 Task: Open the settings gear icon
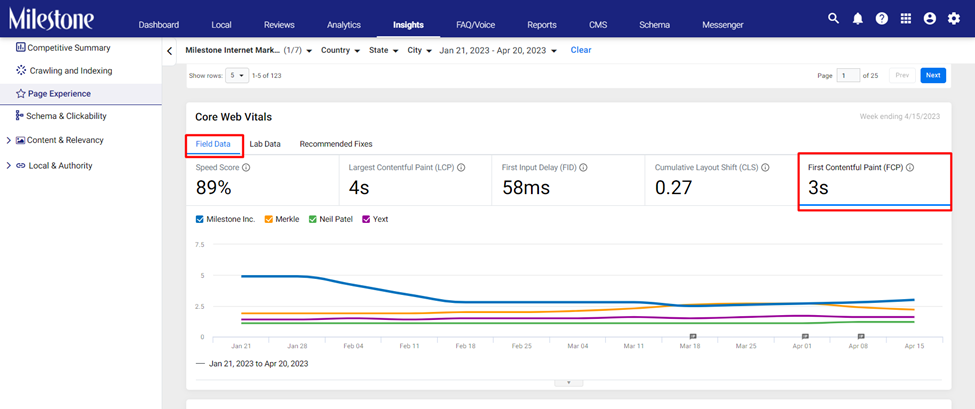click(x=954, y=19)
